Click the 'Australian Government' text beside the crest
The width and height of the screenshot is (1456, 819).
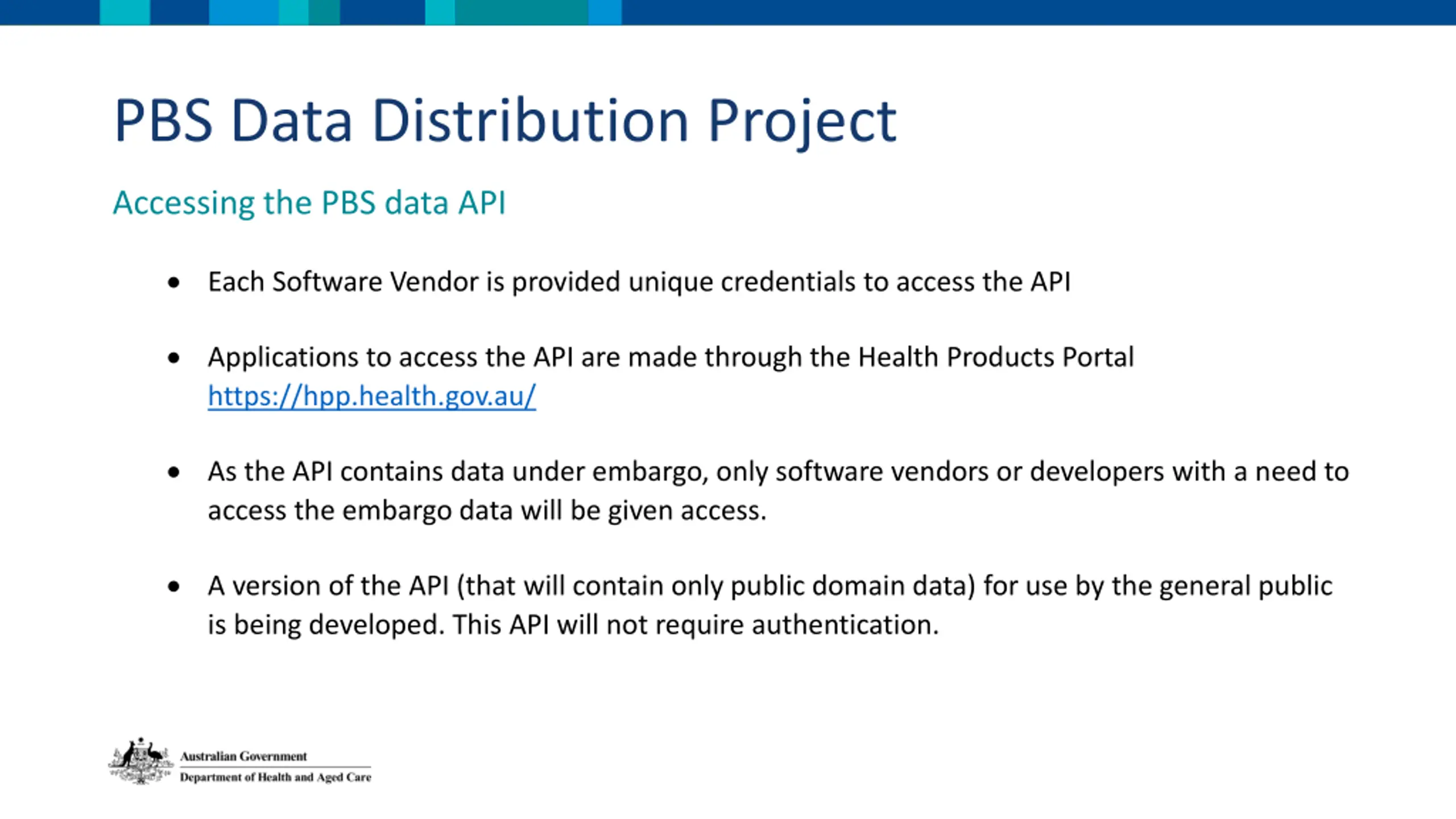coord(243,756)
